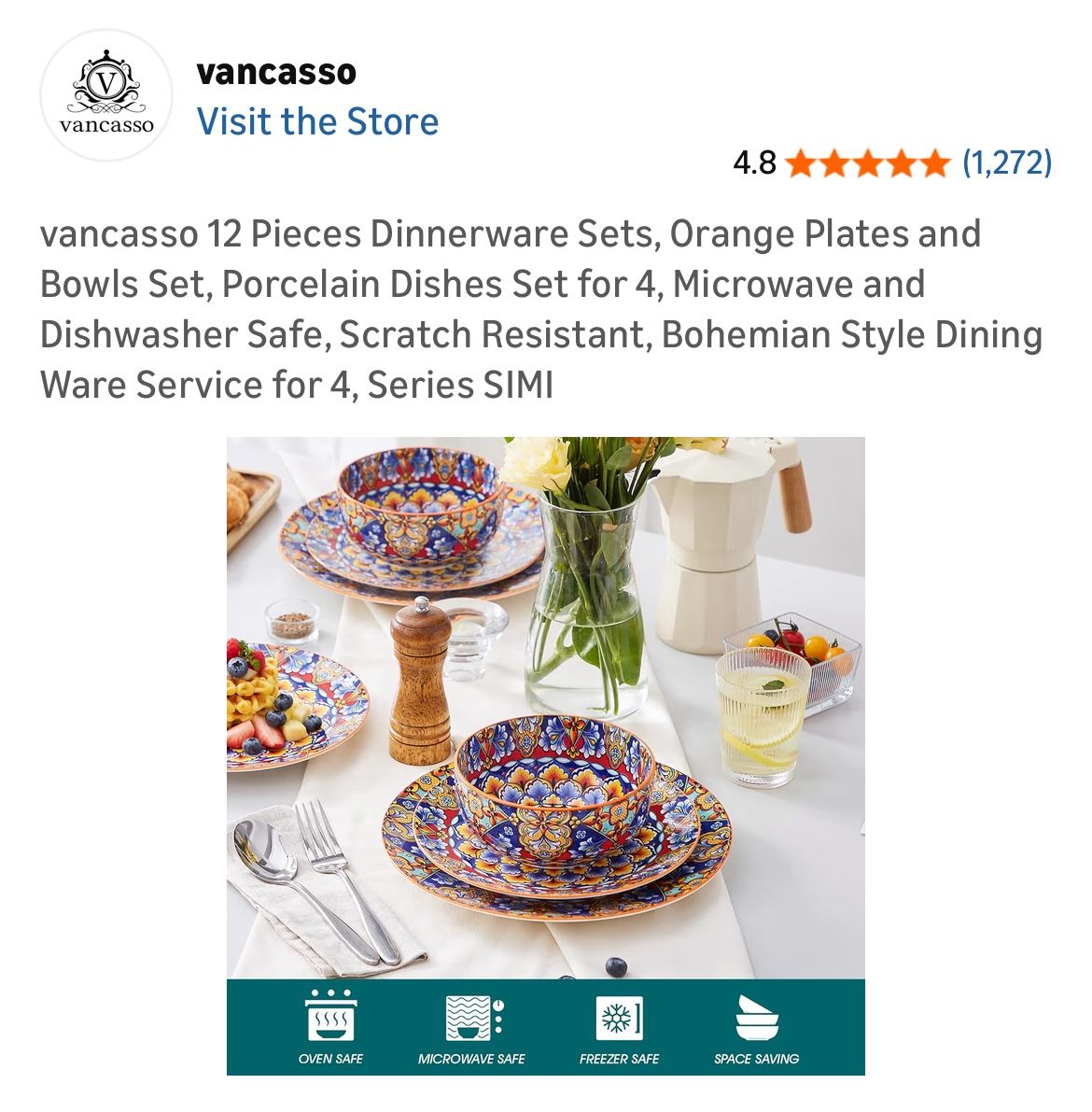Open the vancasso 12 Pieces product title
The width and height of the screenshot is (1092, 1112).
541,309
